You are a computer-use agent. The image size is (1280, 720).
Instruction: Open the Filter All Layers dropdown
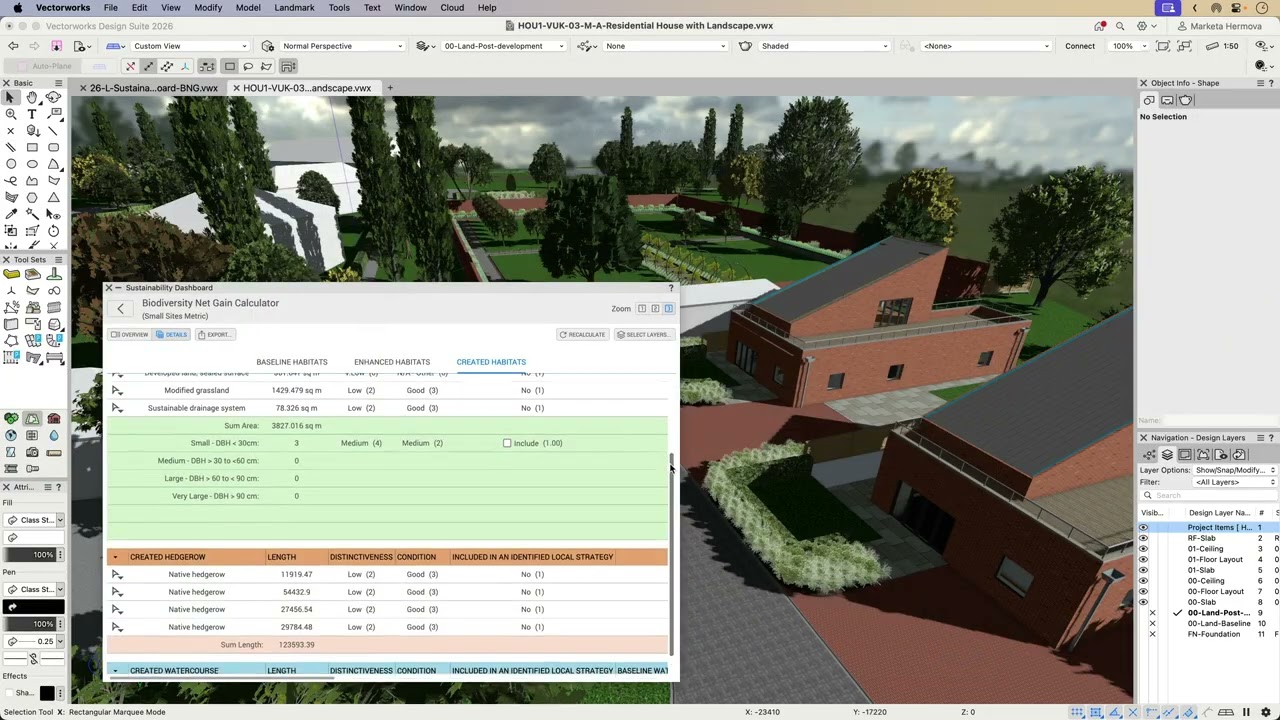(1235, 482)
